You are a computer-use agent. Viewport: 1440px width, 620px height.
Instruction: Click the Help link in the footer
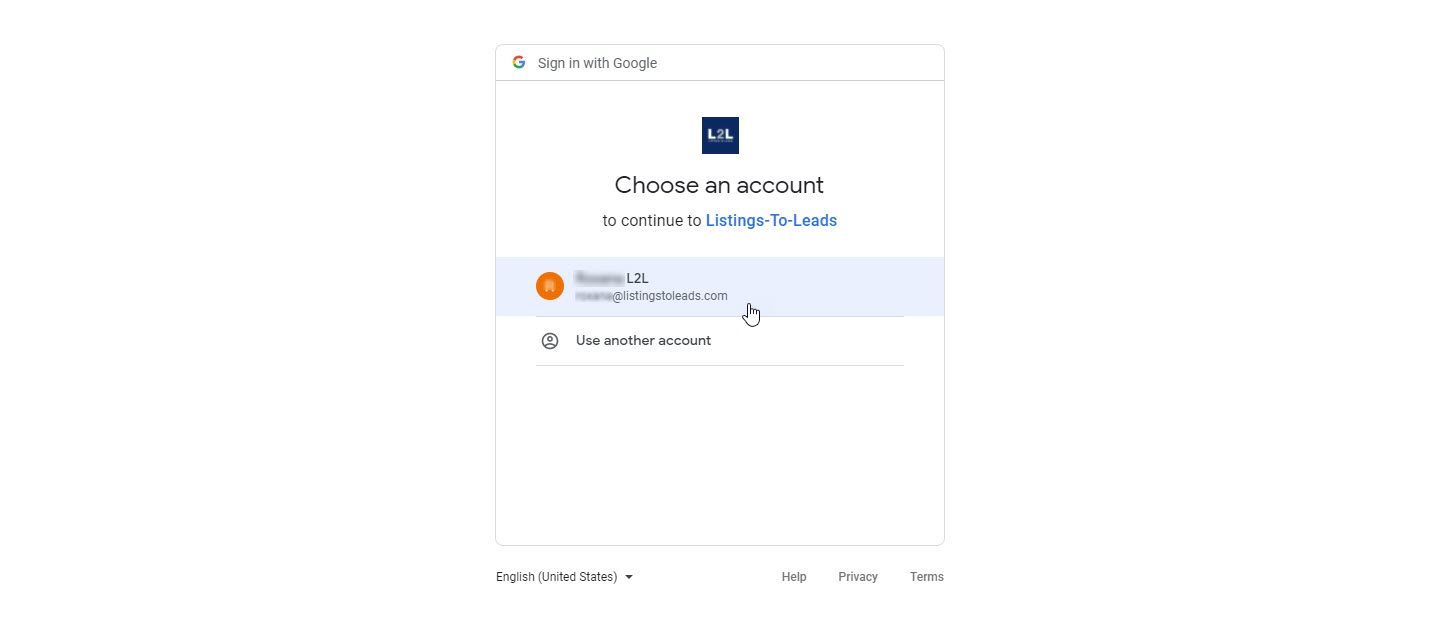pos(793,576)
